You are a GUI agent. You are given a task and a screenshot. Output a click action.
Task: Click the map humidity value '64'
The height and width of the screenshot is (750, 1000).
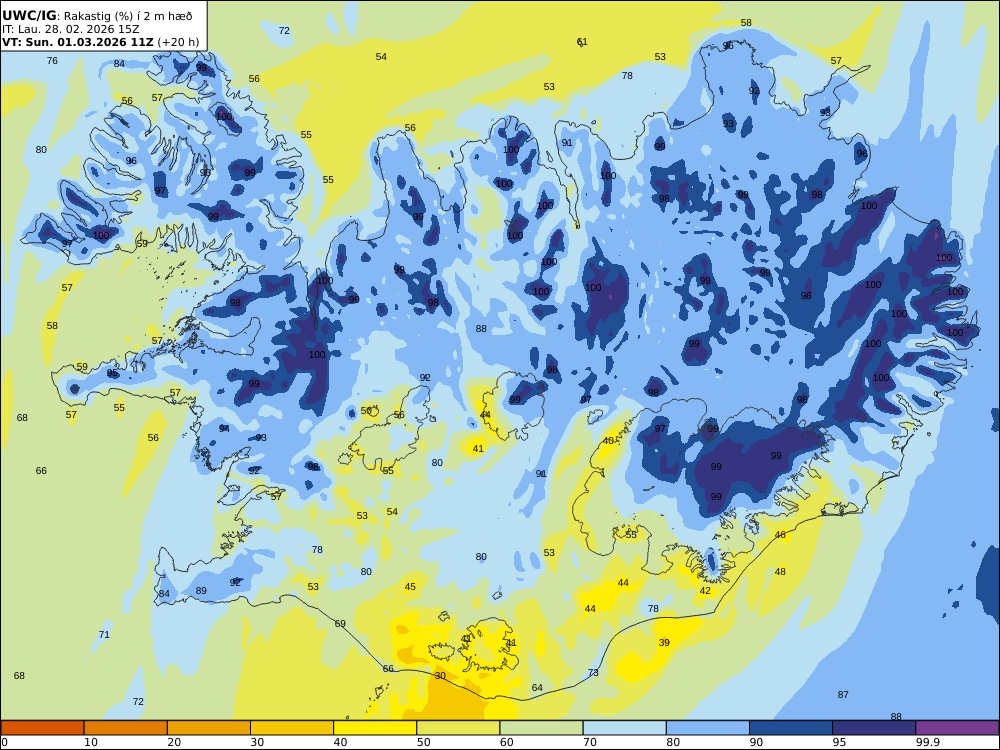[537, 688]
